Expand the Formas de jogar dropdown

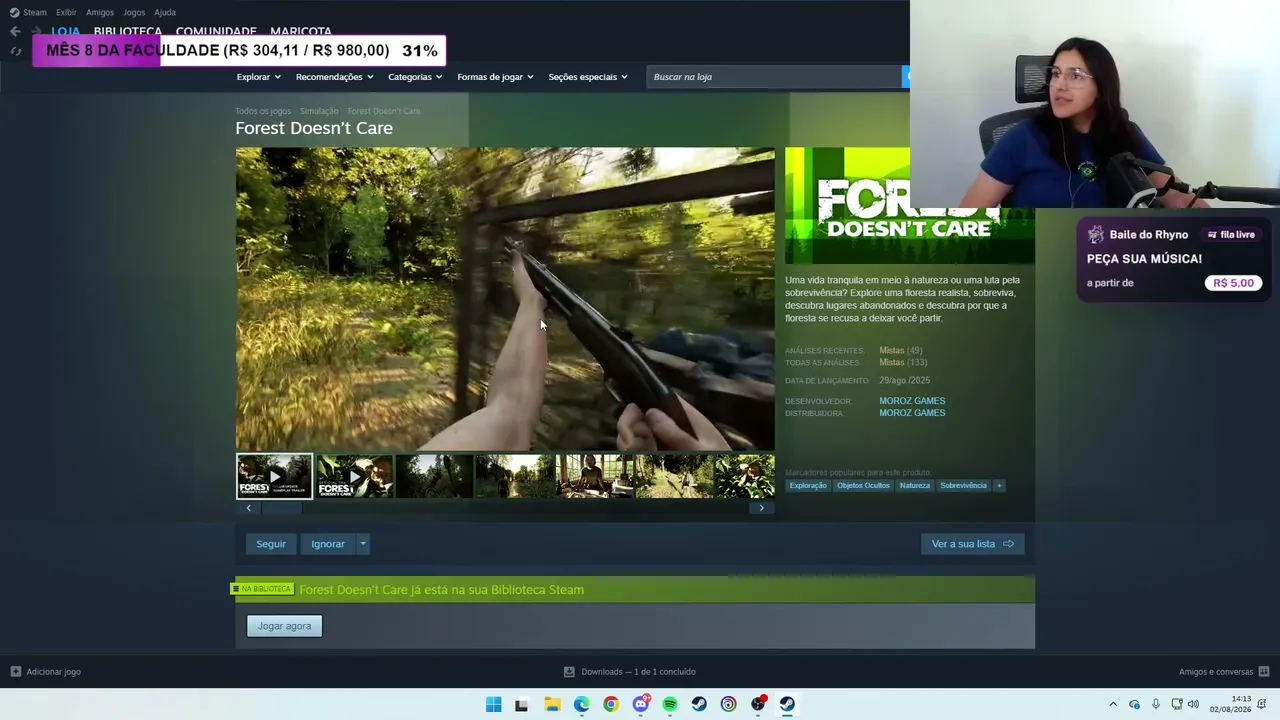(495, 77)
